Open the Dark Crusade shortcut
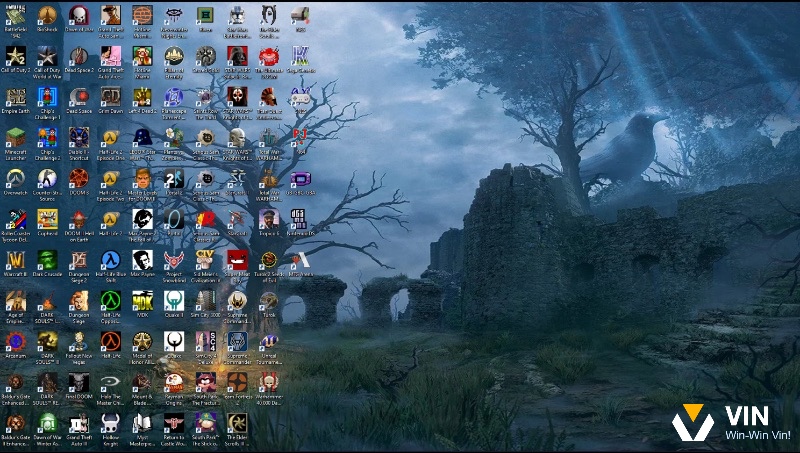800x453 pixels. [x=47, y=260]
